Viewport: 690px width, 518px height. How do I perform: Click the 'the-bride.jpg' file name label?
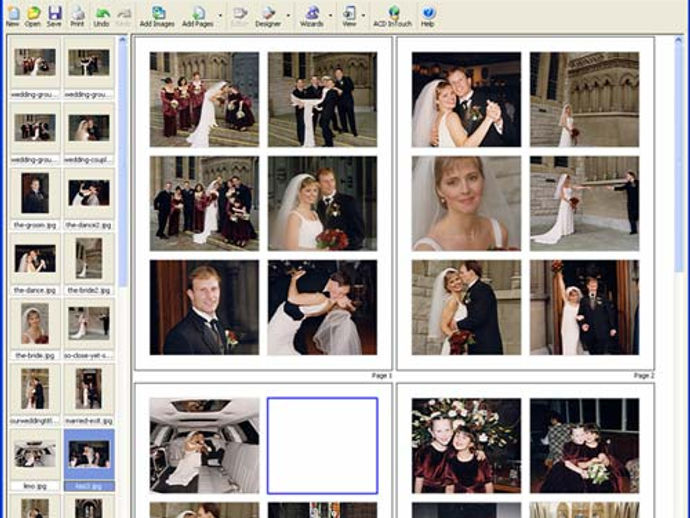click(35, 355)
